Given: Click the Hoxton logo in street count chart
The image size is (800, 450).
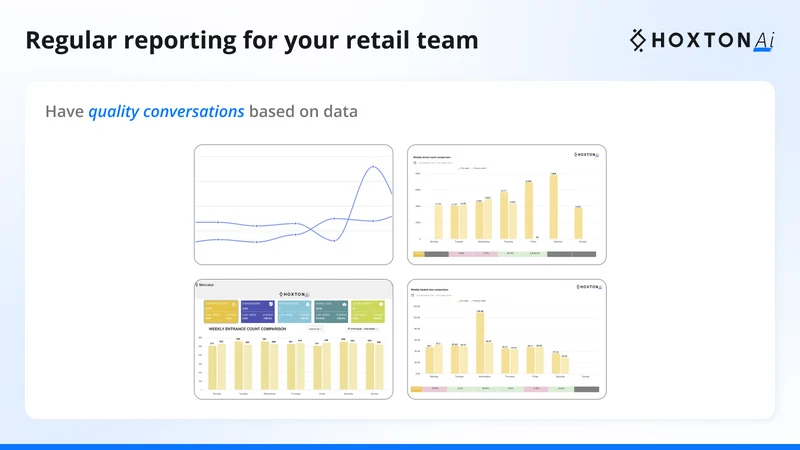Looking at the screenshot, I should click(x=586, y=155).
